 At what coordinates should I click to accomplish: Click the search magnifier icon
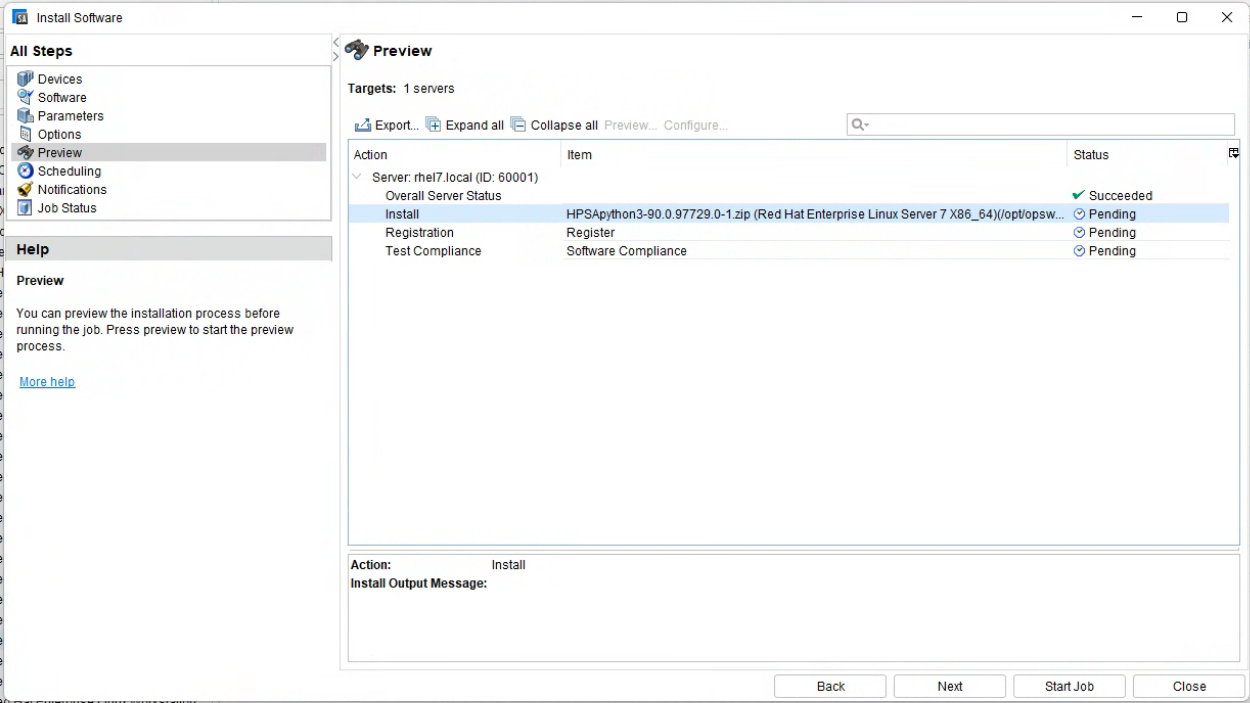pos(857,125)
